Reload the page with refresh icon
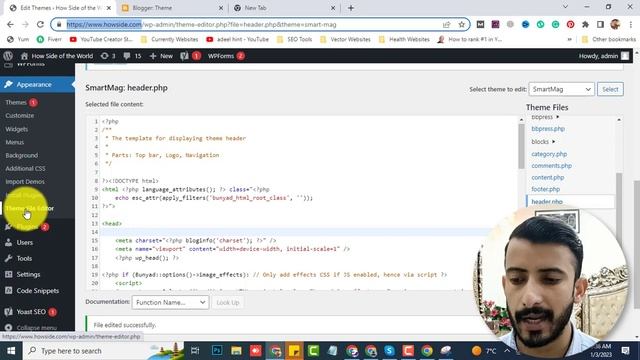The height and width of the screenshot is (360, 640). click(40, 24)
